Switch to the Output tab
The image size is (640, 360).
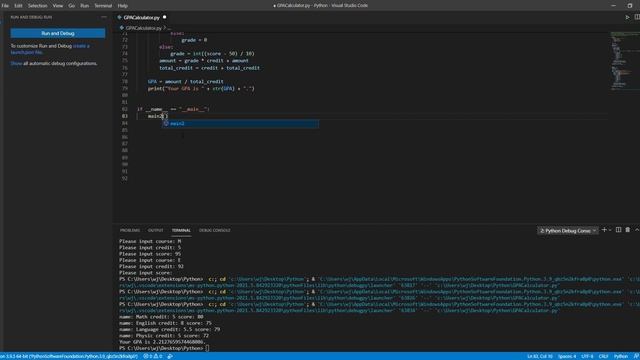156,230
